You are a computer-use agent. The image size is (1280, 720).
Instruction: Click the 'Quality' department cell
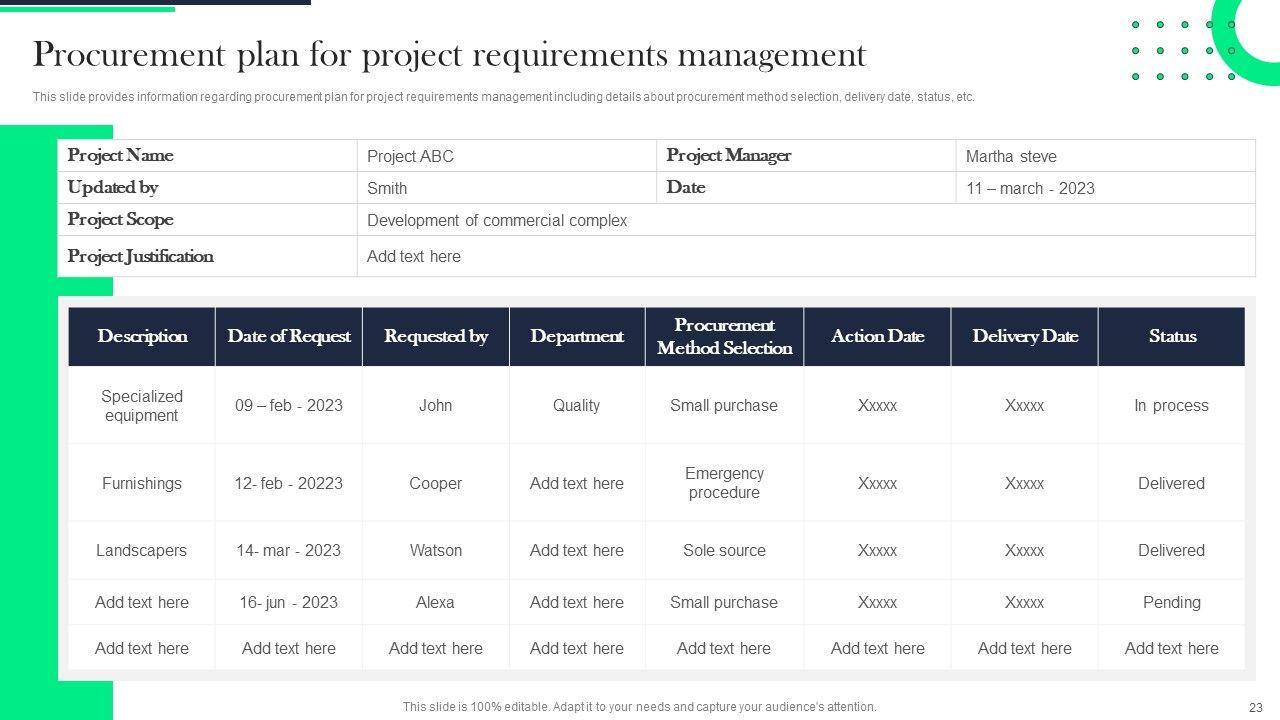coord(577,405)
